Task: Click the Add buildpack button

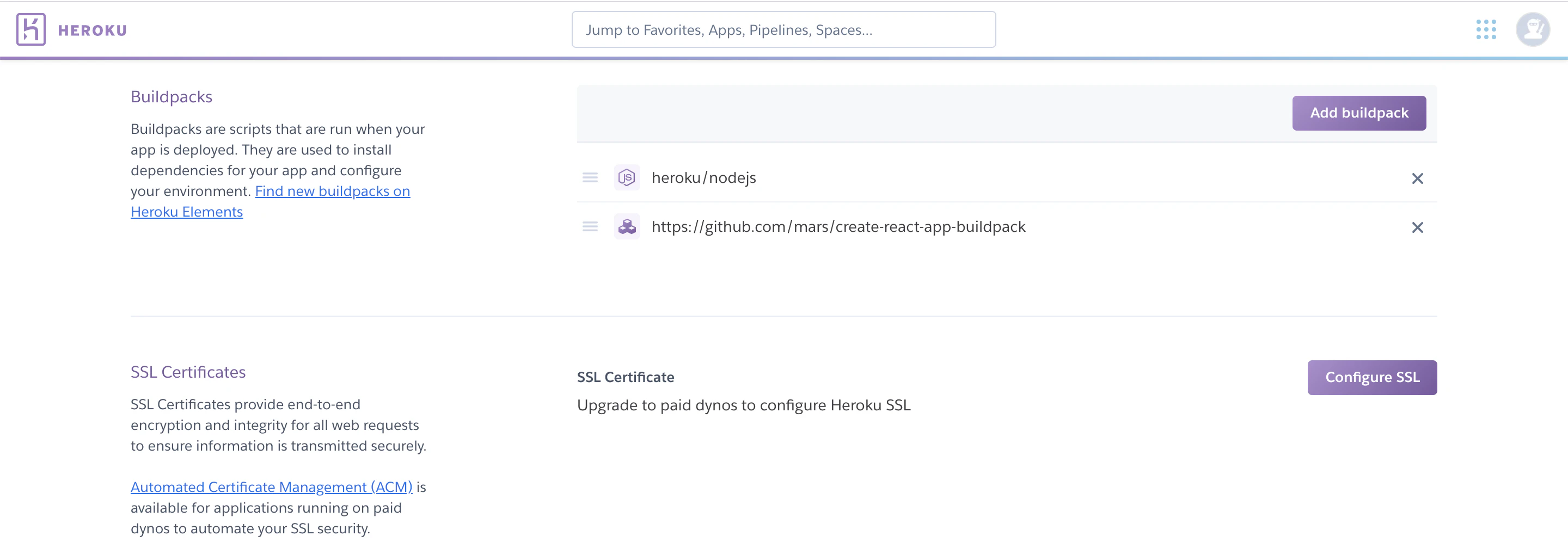Action: point(1358,113)
